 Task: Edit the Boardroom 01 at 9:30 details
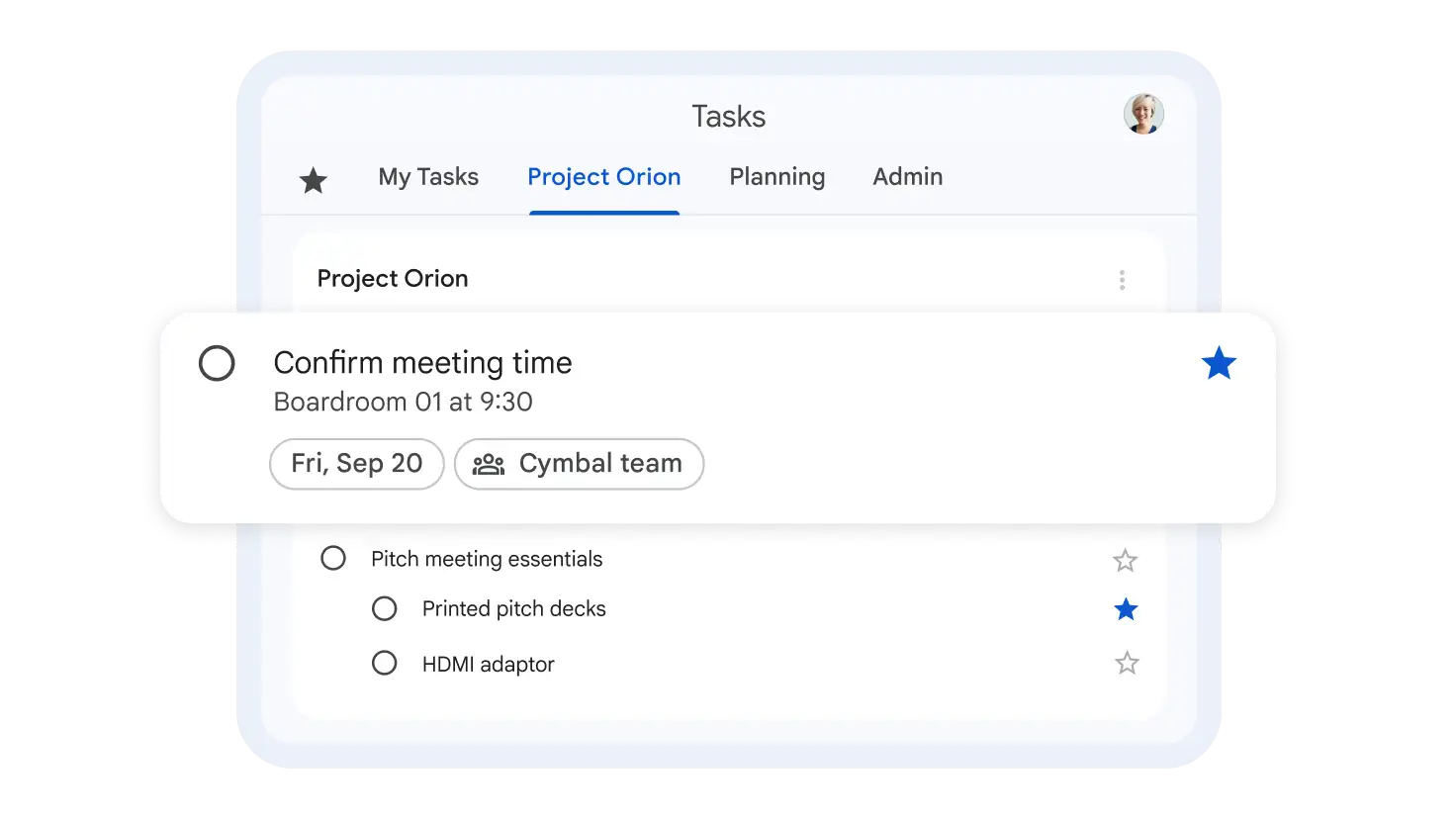403,402
